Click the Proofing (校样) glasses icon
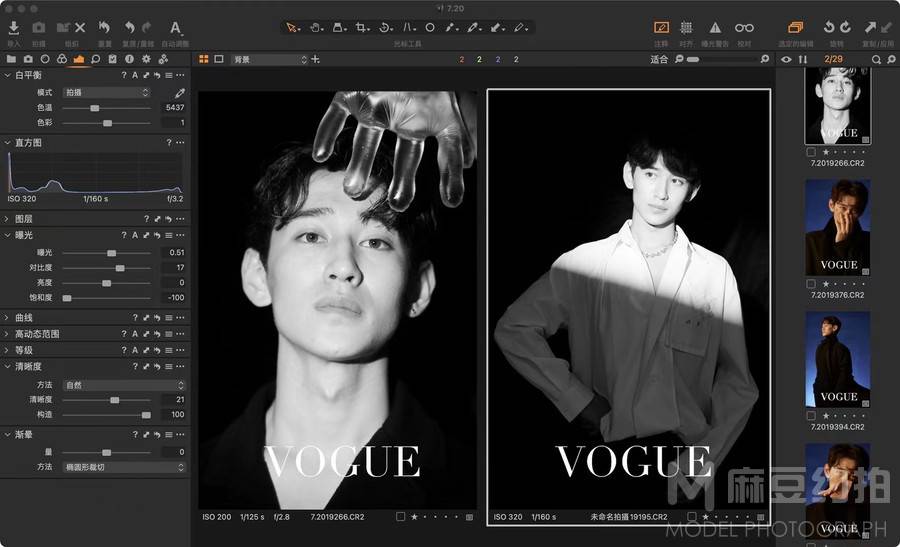Viewport: 900px width, 547px height. click(744, 27)
